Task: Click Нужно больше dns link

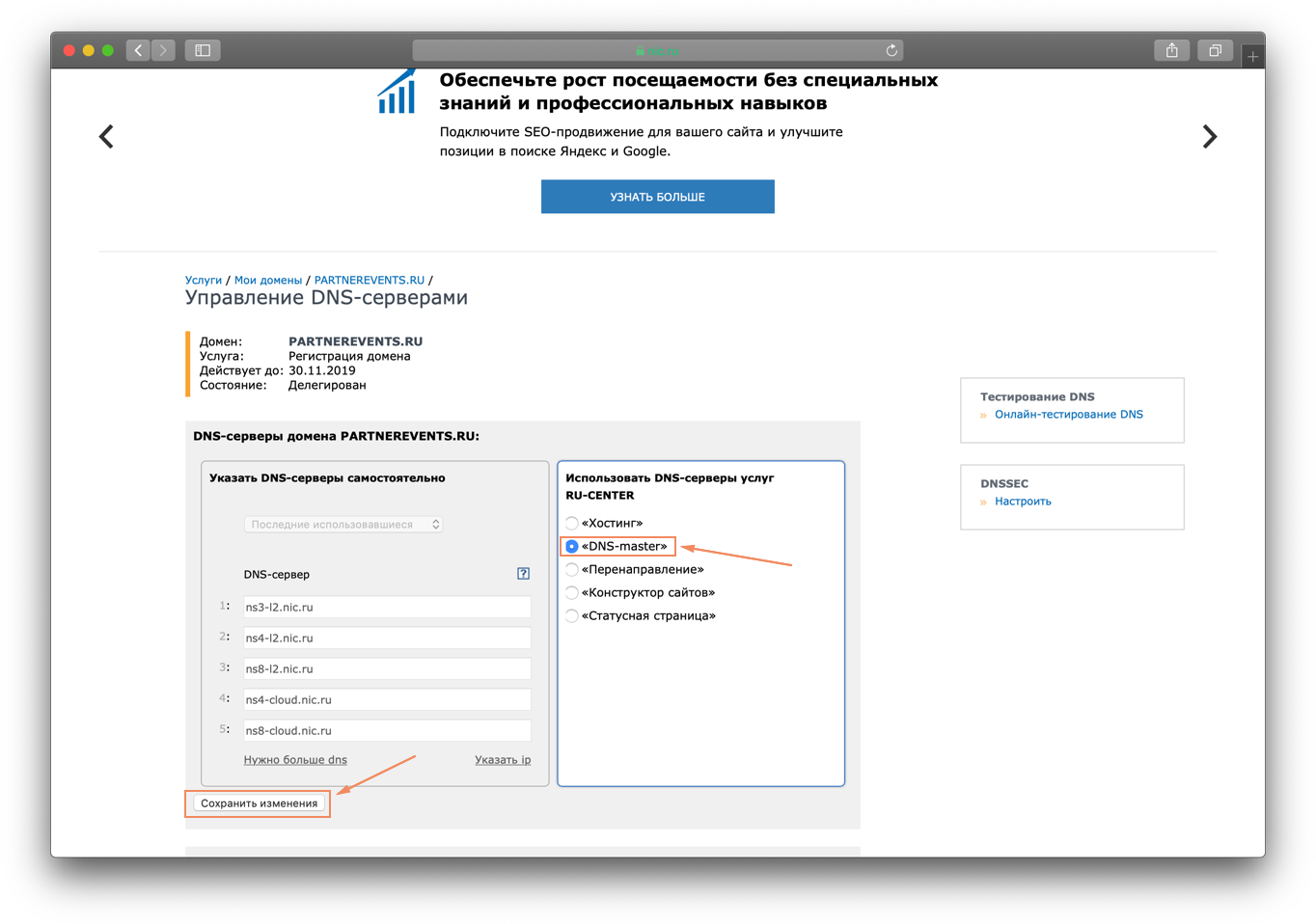Action: (x=295, y=760)
